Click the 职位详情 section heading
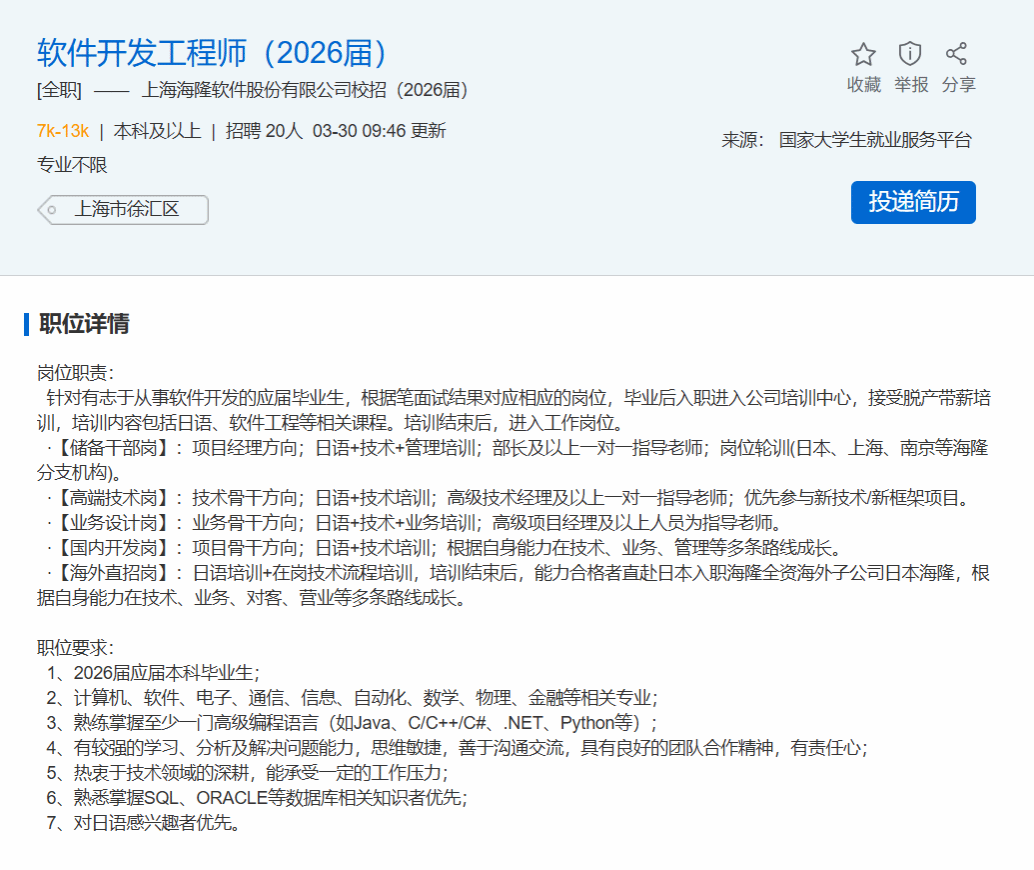 point(84,324)
